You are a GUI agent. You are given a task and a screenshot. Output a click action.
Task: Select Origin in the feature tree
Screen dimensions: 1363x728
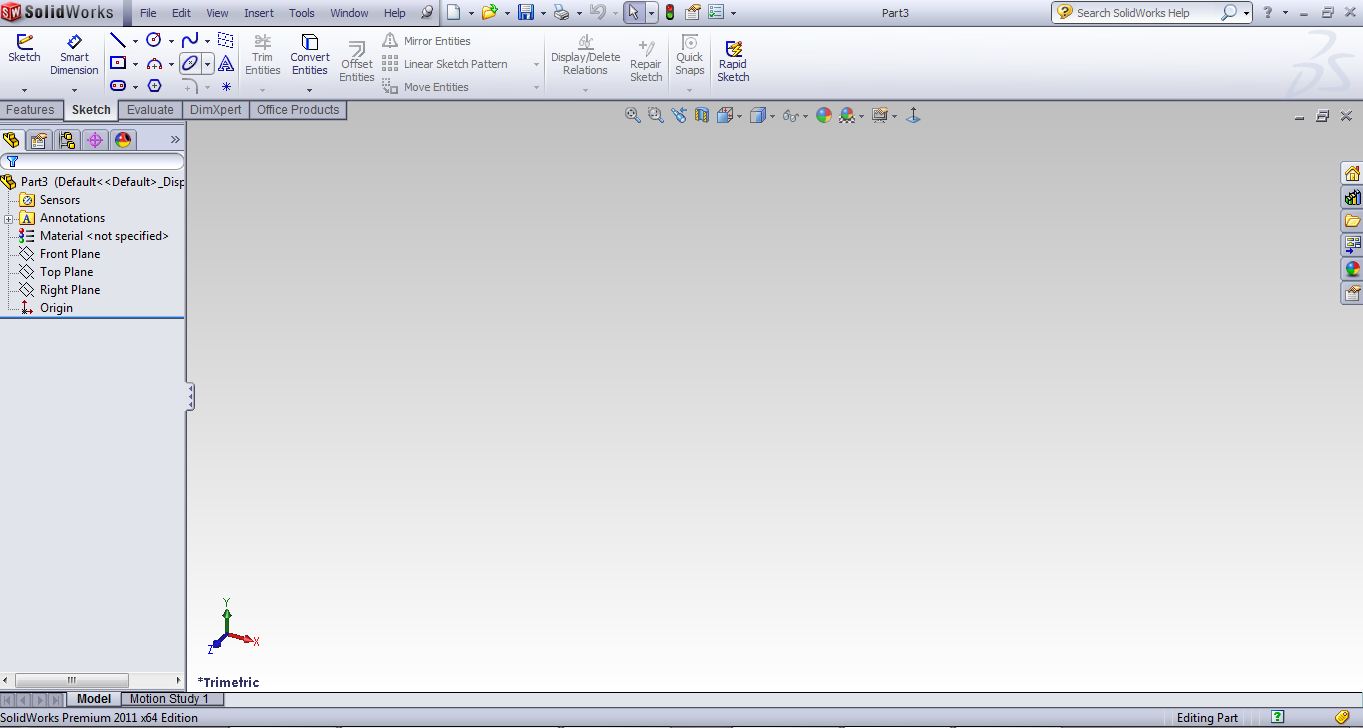point(56,308)
